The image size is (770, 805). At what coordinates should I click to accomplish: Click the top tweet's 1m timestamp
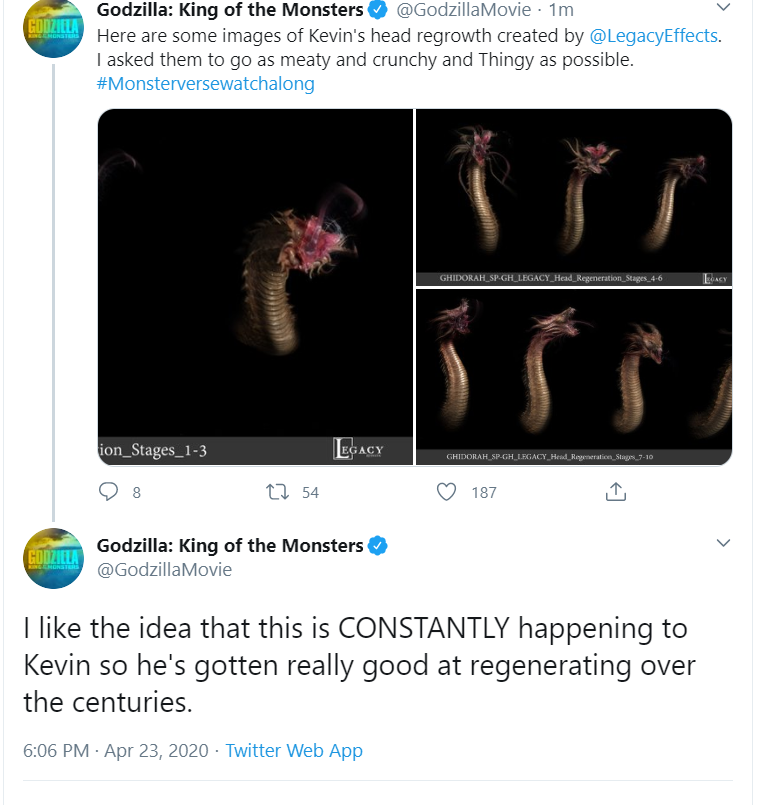click(561, 10)
